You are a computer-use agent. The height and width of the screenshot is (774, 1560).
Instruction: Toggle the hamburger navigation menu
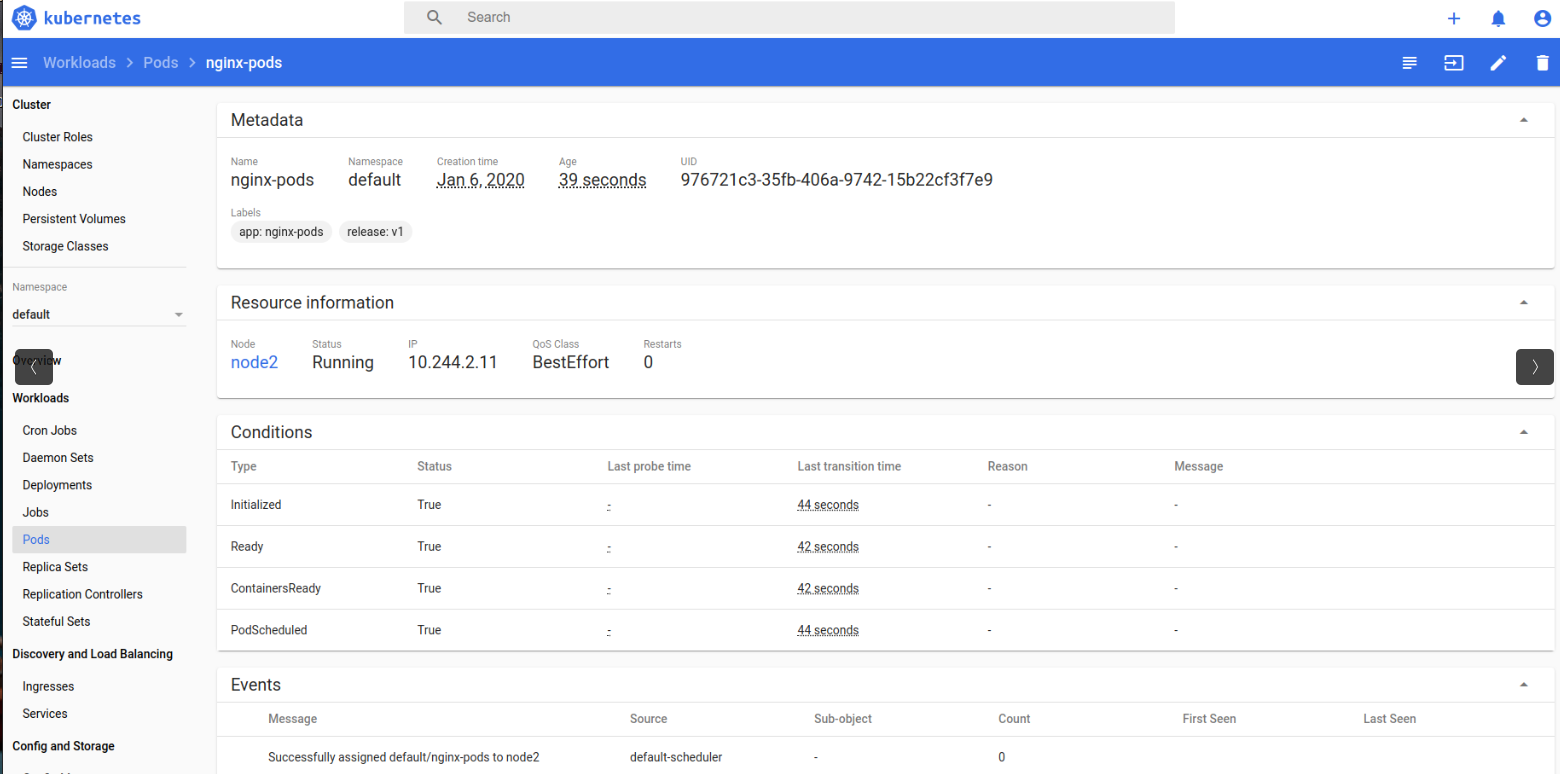point(19,63)
